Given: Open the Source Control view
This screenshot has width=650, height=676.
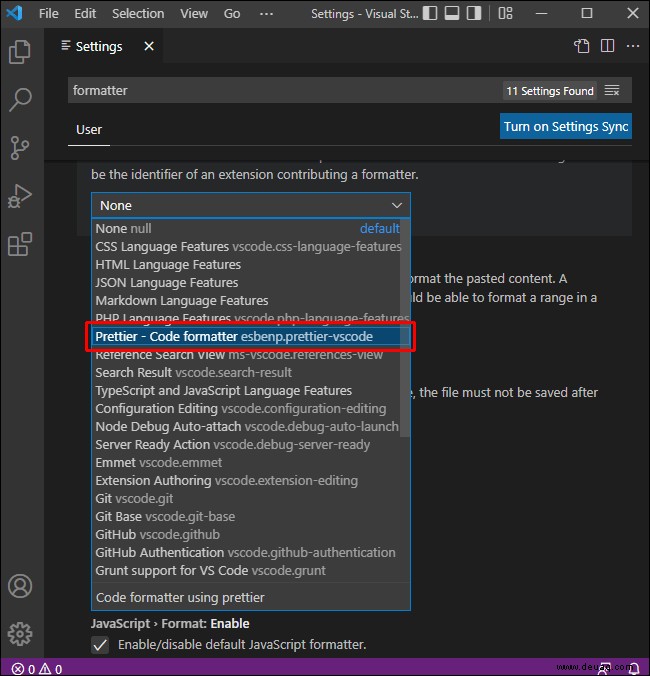Looking at the screenshot, I should click(x=20, y=148).
